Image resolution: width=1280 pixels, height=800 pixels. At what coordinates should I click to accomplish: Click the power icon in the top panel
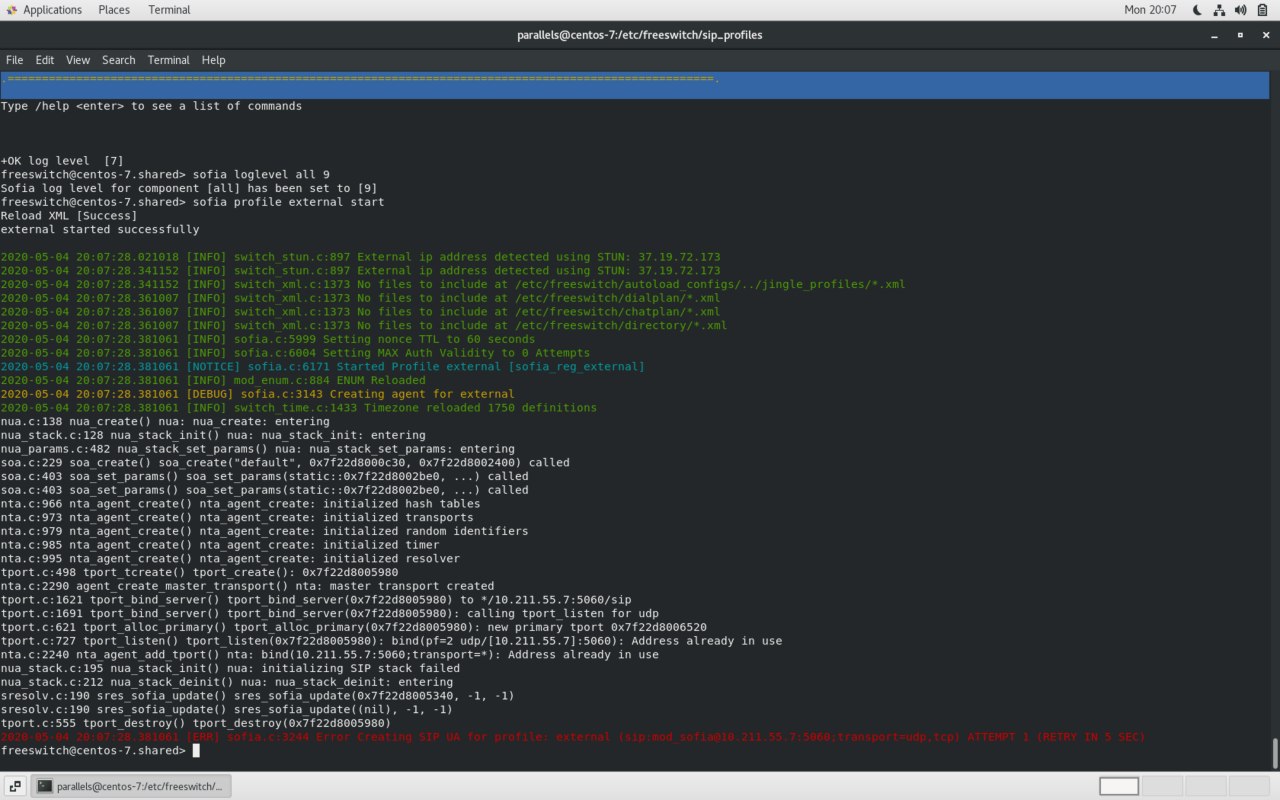click(x=1263, y=10)
